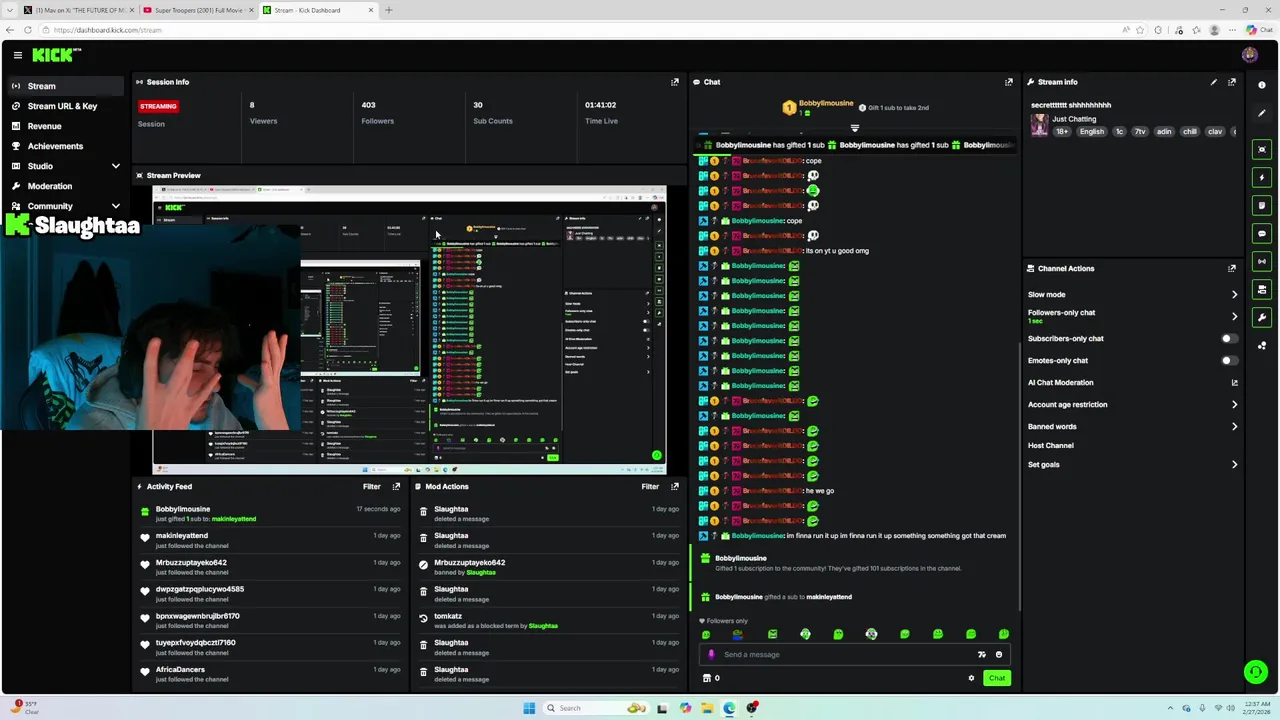Open the user profile avatar menu
The height and width of the screenshot is (720, 1280).
pyautogui.click(x=1249, y=55)
